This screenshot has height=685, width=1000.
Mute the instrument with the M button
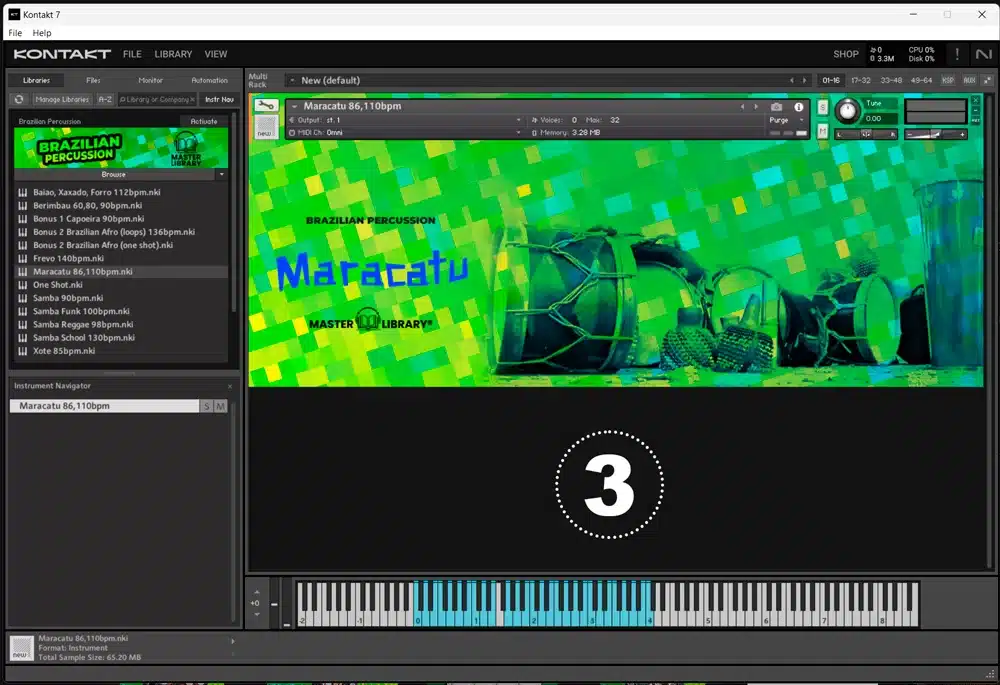pyautogui.click(x=823, y=131)
